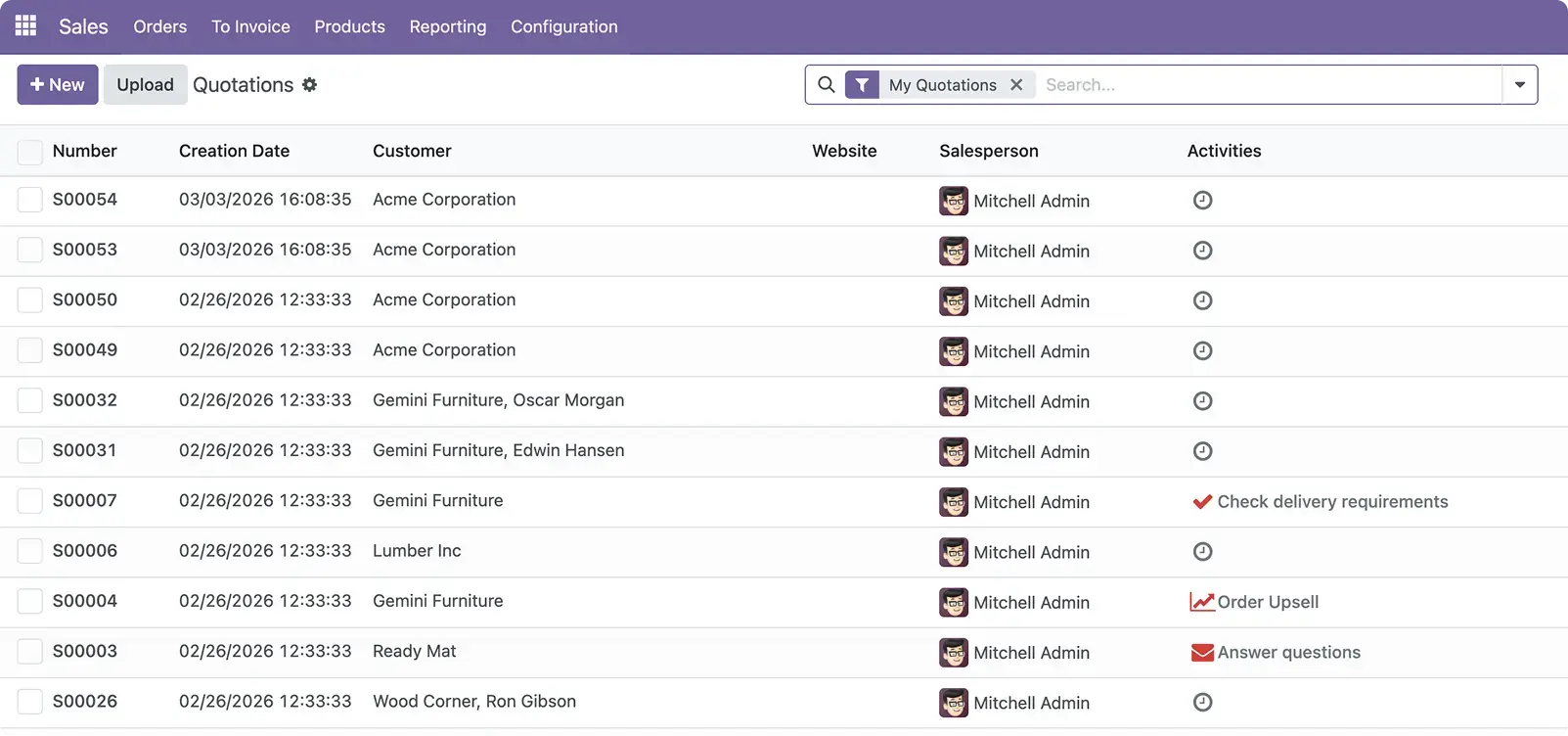
Task: Tick the checkbox for quotation S00006
Action: tap(30, 551)
